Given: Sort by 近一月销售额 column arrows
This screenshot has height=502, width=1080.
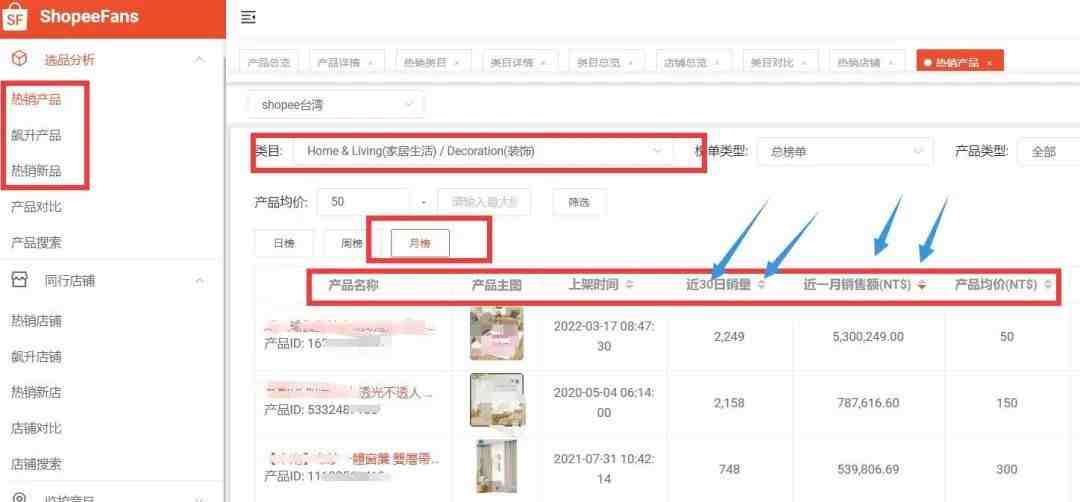Looking at the screenshot, I should pyautogui.click(x=922, y=284).
